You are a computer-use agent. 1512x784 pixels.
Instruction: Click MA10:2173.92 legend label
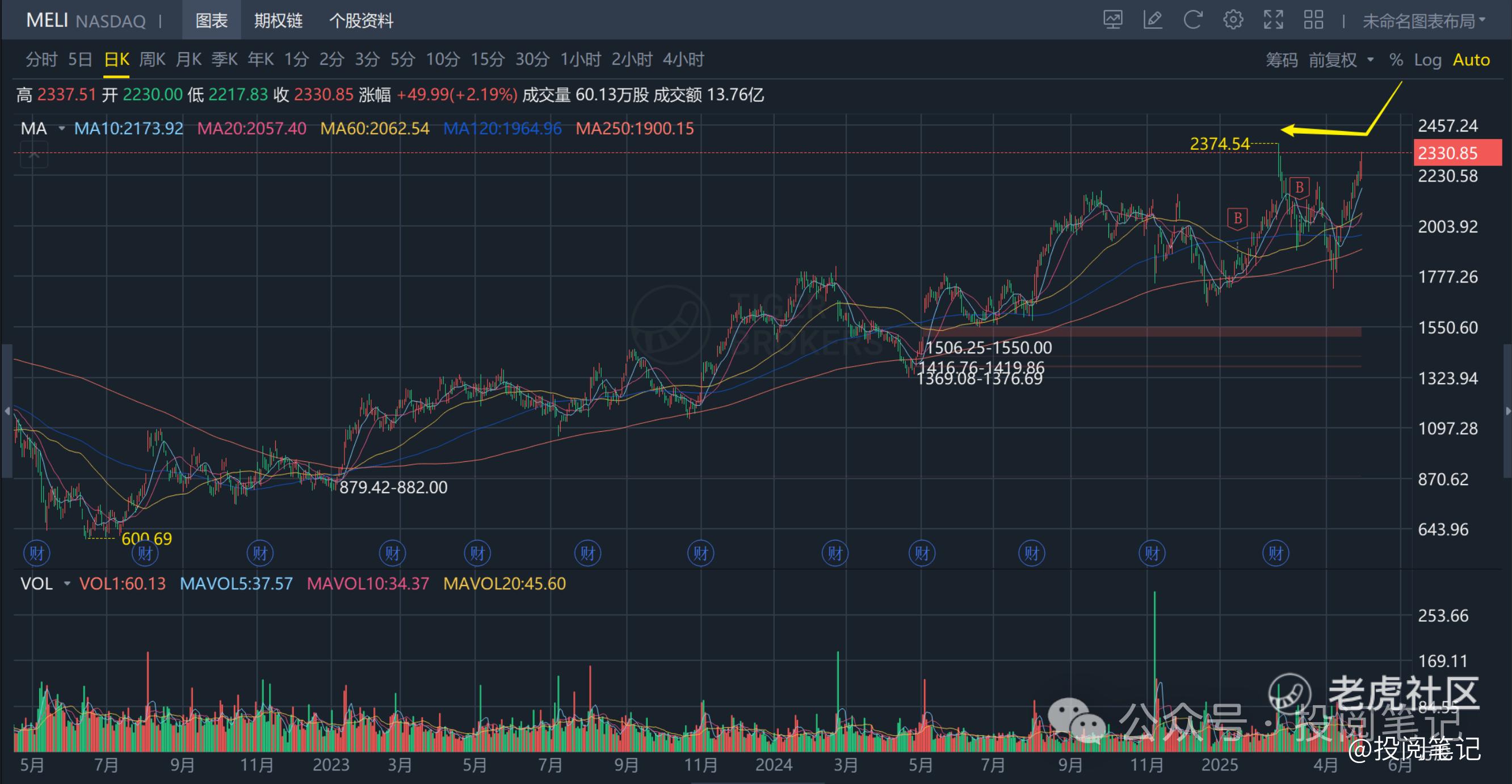tap(128, 129)
